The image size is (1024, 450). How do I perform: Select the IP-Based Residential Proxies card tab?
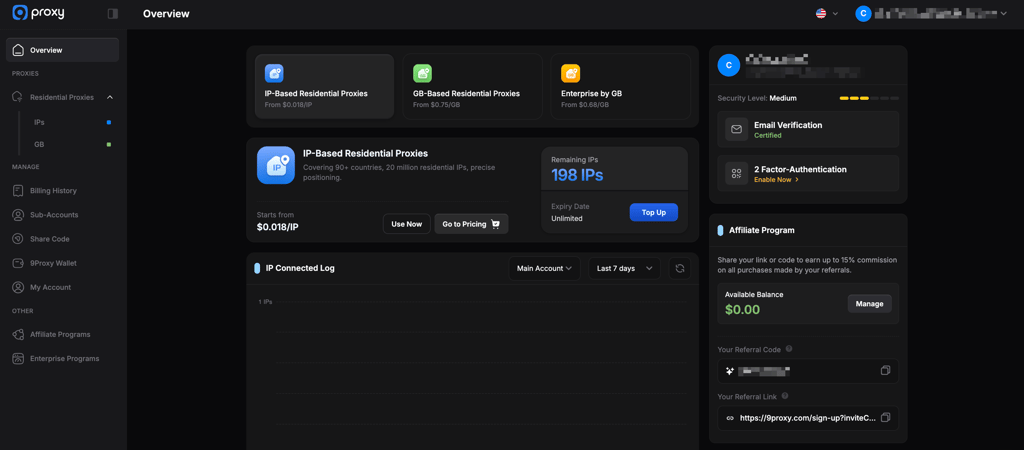pos(325,86)
